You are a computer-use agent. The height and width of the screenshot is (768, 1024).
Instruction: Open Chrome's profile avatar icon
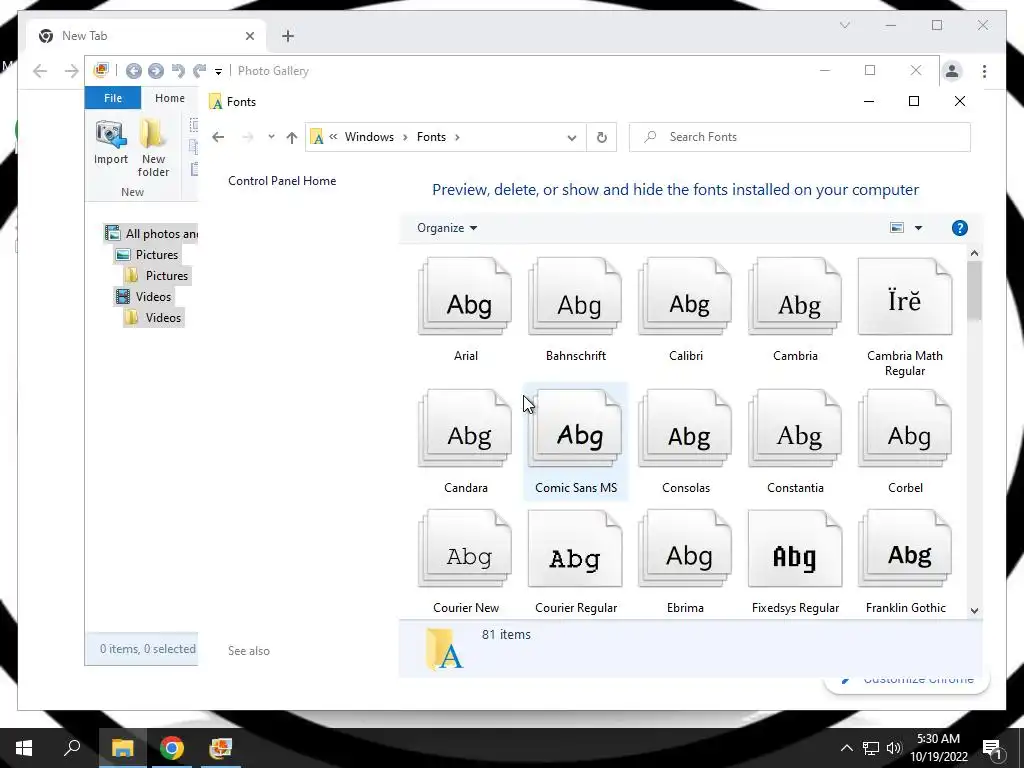coord(952,71)
